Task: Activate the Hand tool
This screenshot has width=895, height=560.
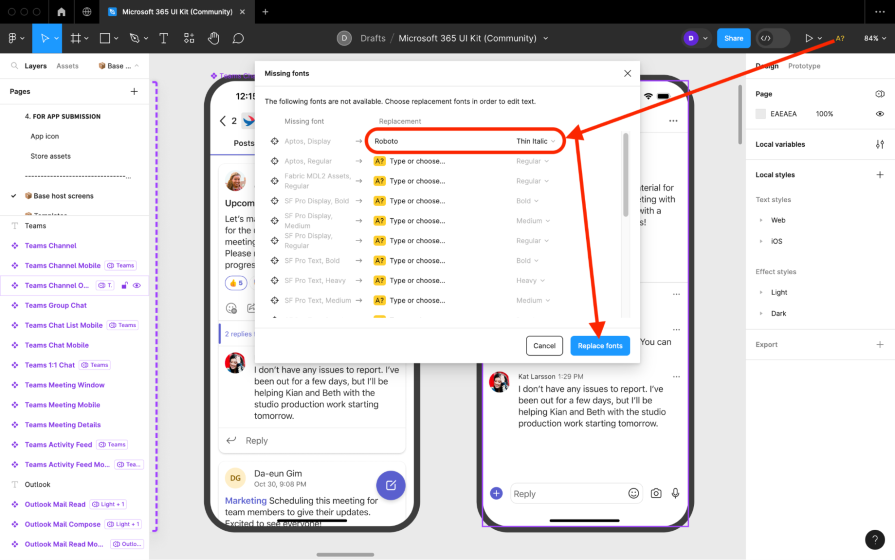Action: [x=213, y=38]
